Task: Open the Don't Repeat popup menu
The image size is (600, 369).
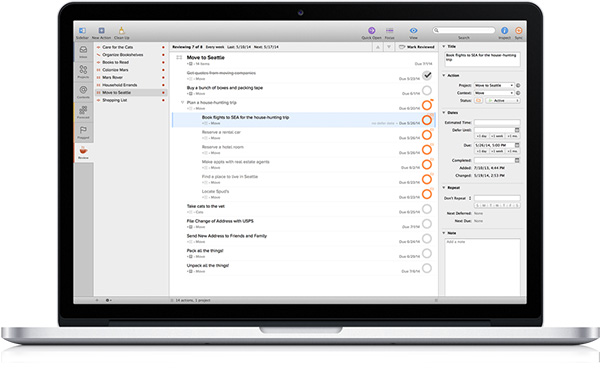Action: [x=458, y=198]
